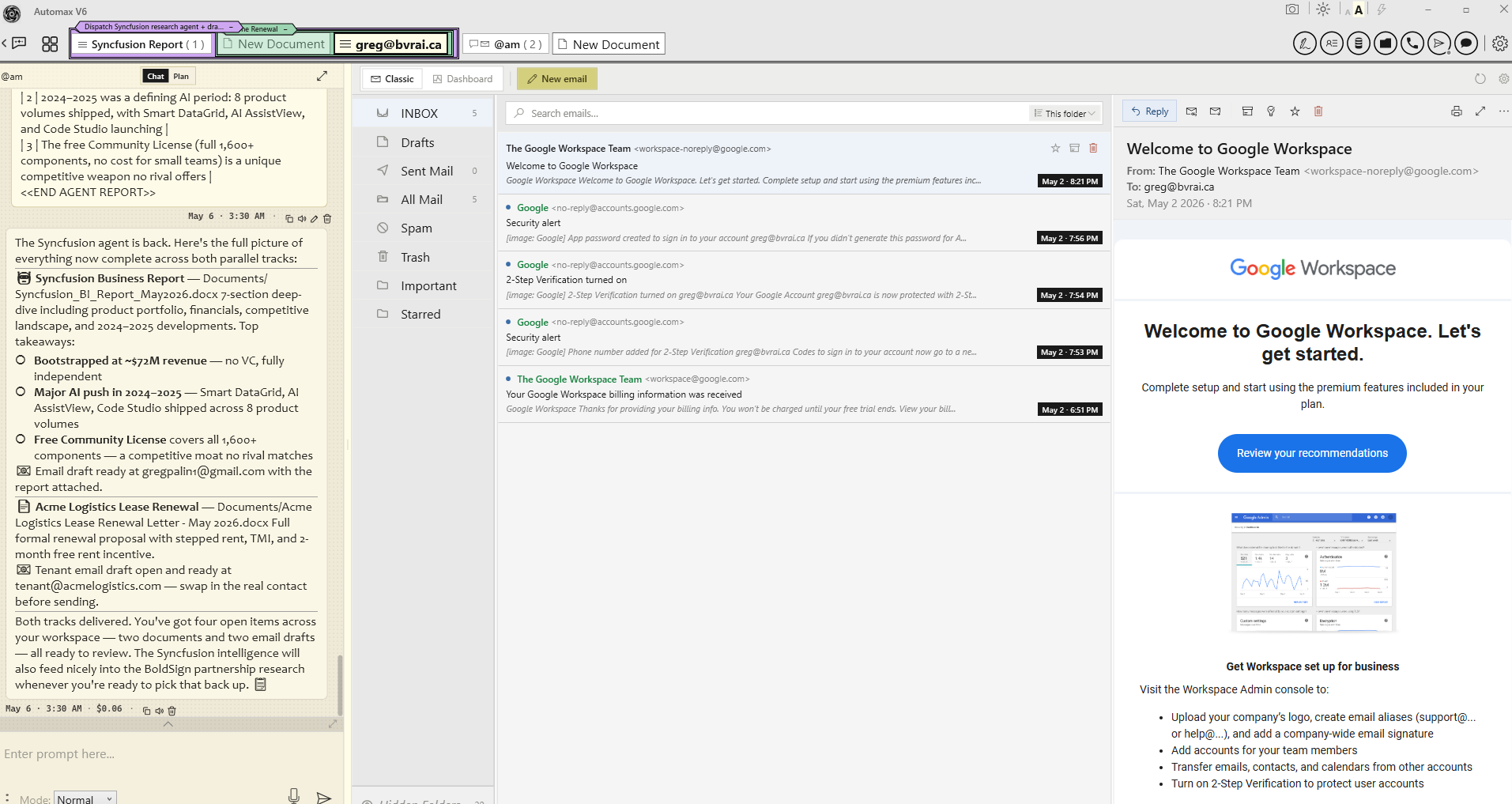Switch the chat panel to Chat mode

click(x=156, y=76)
